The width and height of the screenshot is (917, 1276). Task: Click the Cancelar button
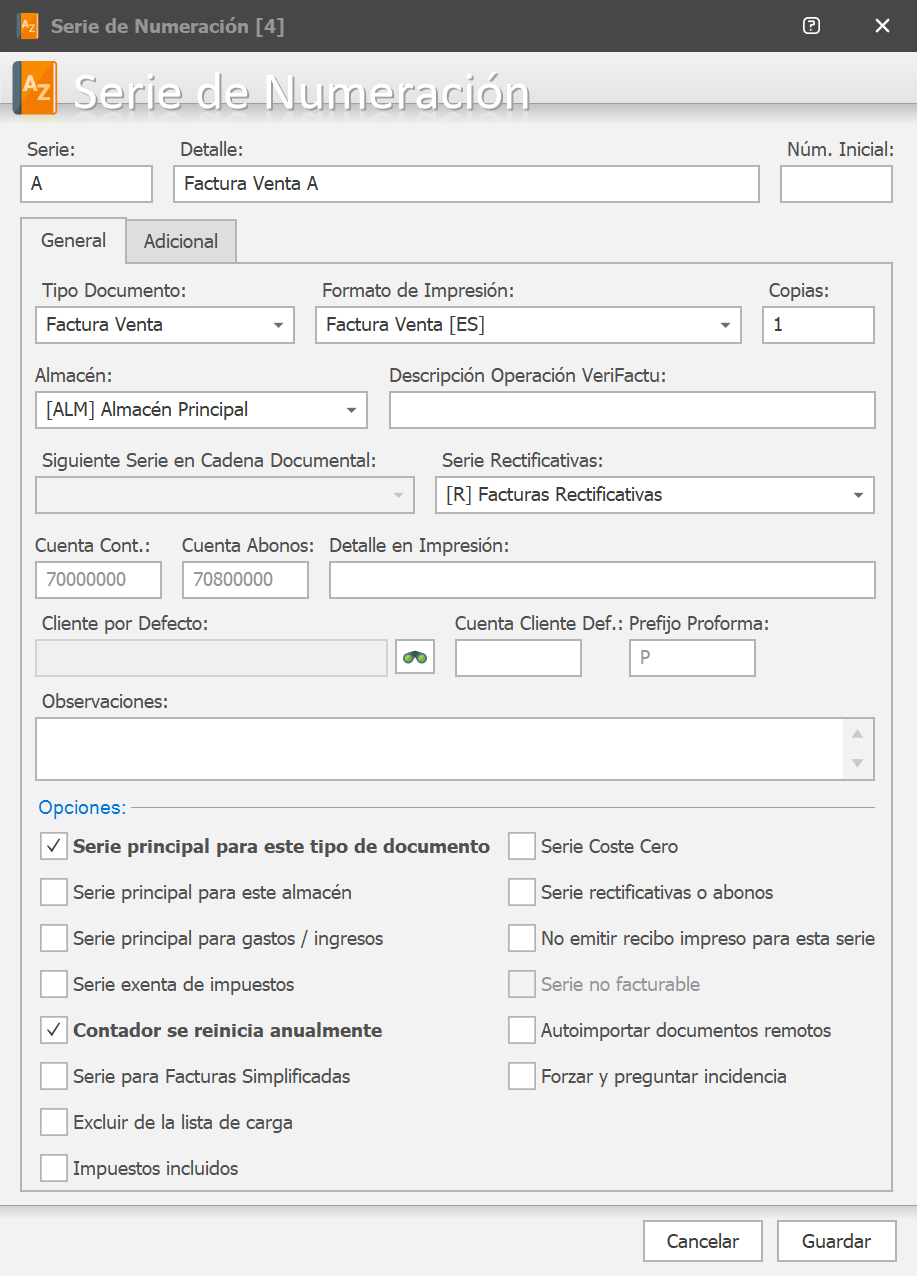point(703,1241)
